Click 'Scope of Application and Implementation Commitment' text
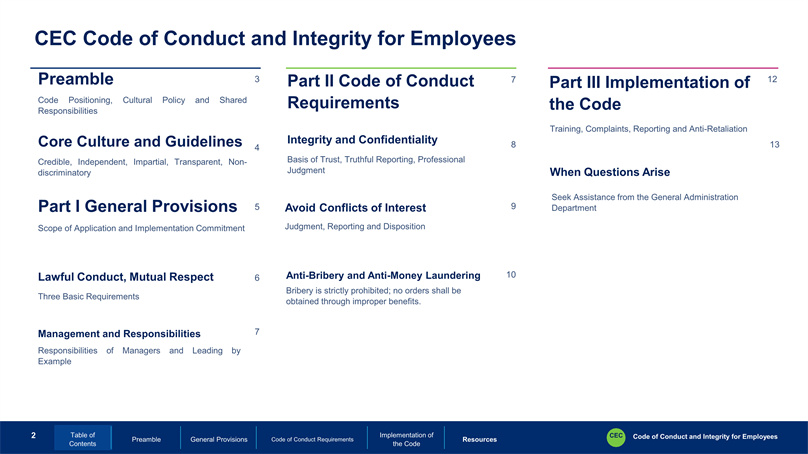 pyautogui.click(x=141, y=228)
